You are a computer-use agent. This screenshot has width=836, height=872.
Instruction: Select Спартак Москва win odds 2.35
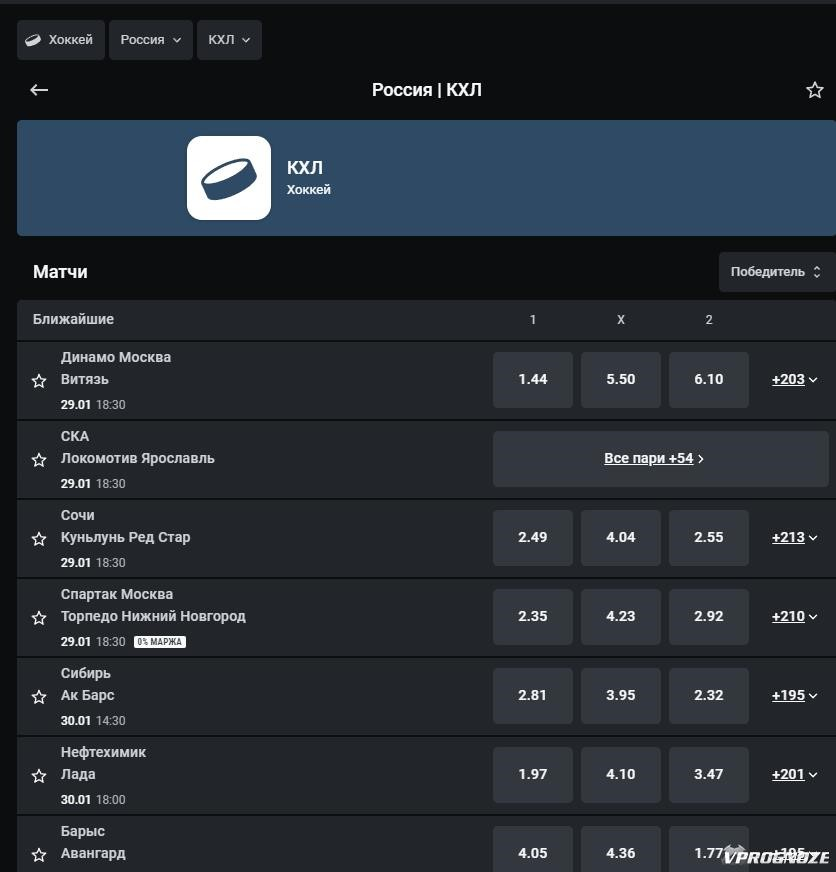click(533, 617)
